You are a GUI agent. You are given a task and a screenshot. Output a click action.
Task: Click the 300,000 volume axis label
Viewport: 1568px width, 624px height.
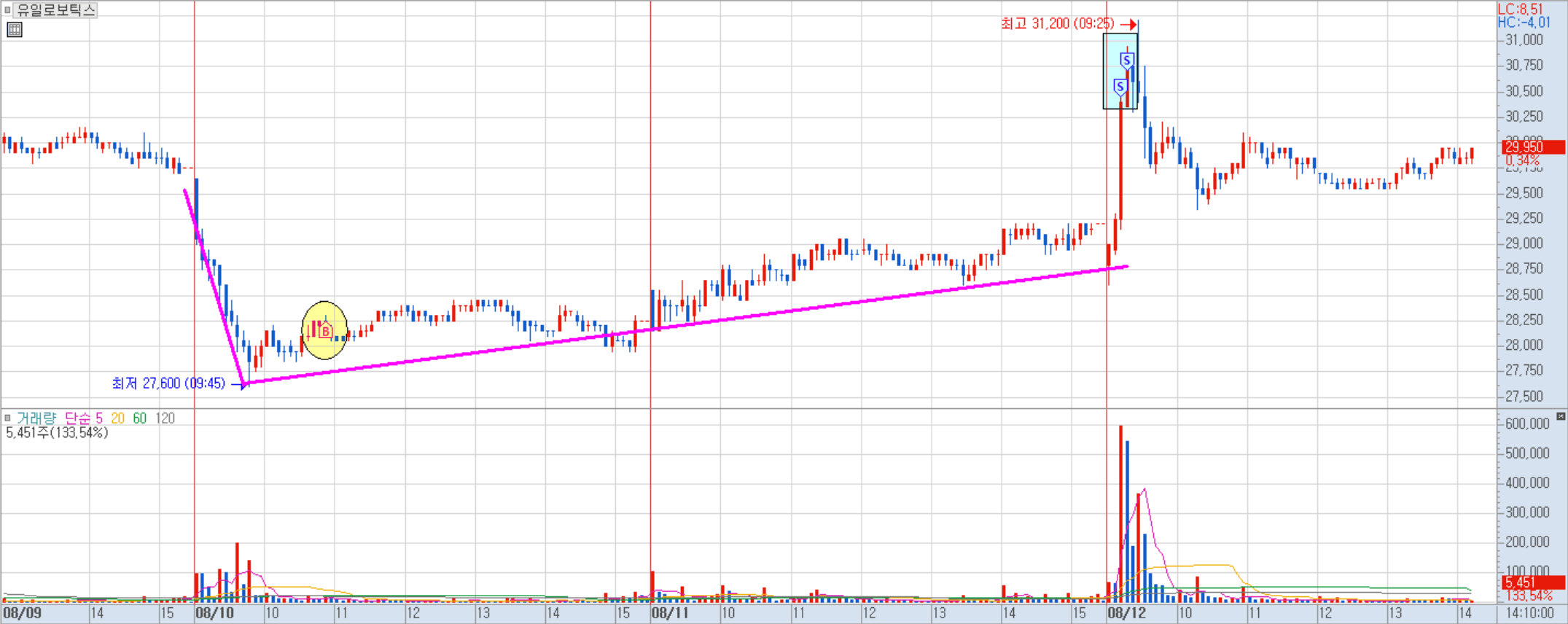(x=1527, y=512)
